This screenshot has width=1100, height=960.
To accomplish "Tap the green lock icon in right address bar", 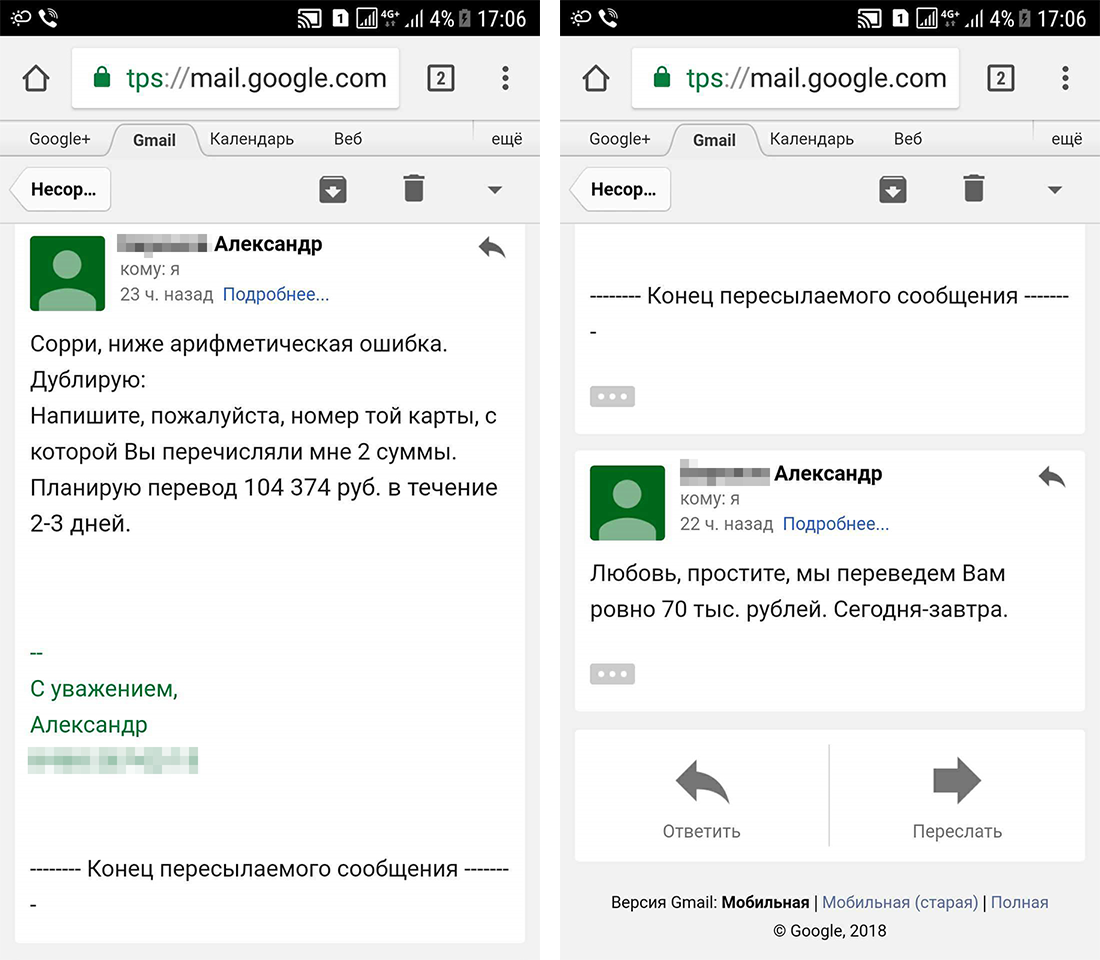I will [662, 77].
